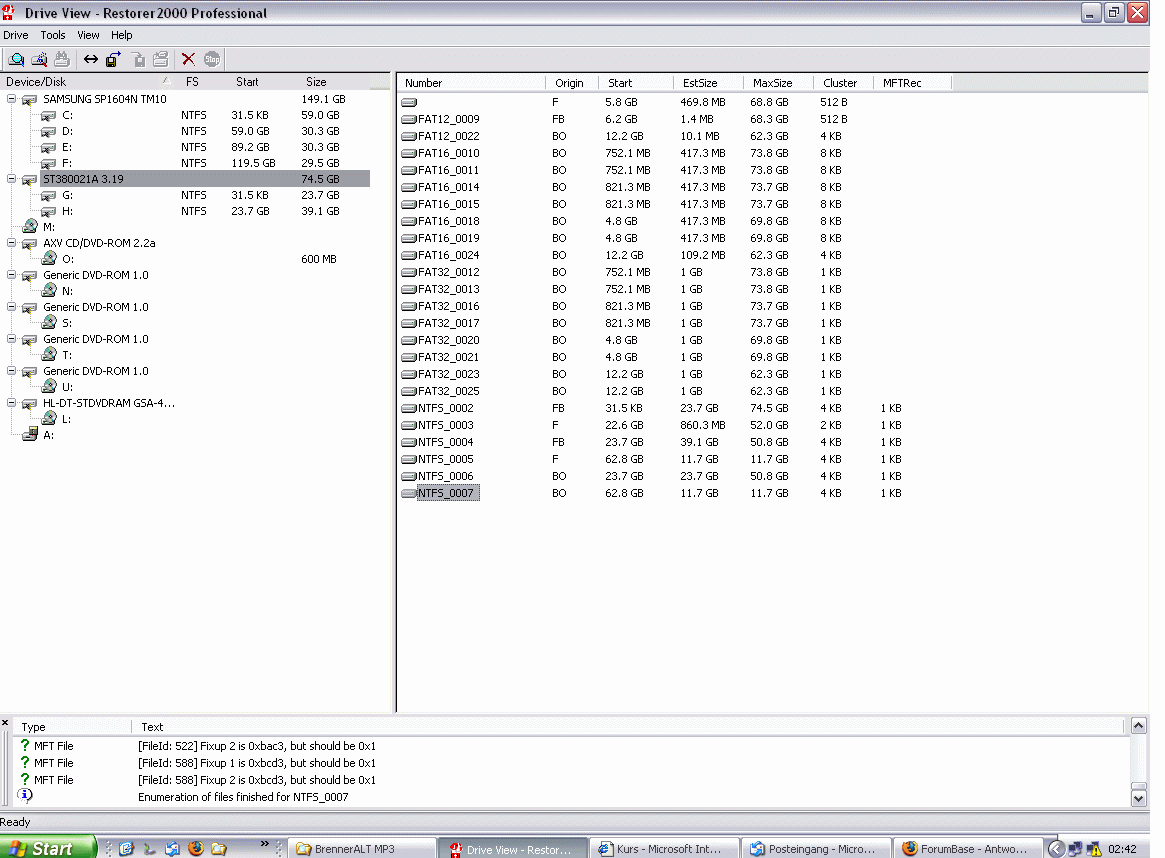The image size is (1165, 858).
Task: Click the disc icon beside M:
Action: coord(30,227)
